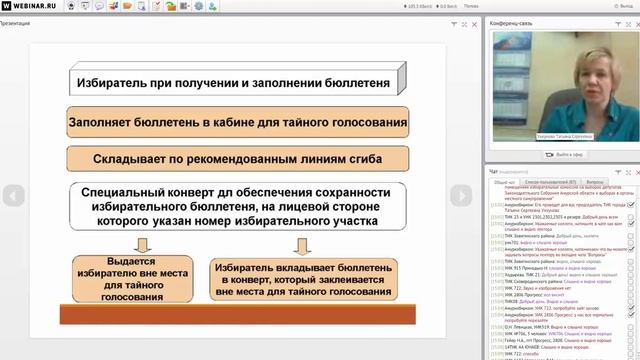
Task: Check the УИК 2806 Прогресс message
Action: (631, 294)
